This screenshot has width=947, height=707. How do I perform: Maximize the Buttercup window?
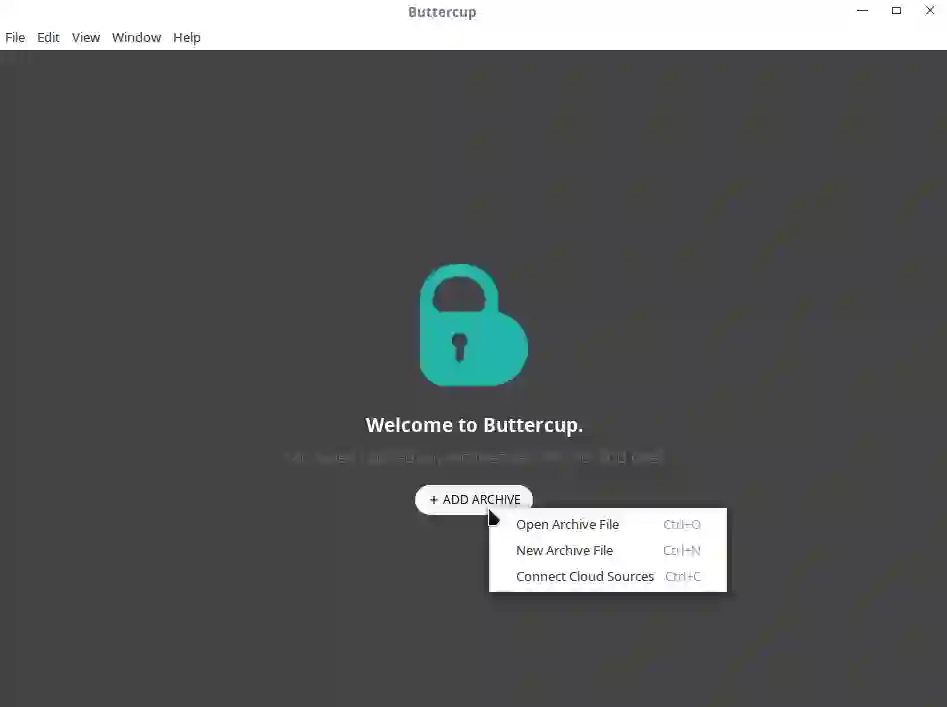tap(896, 10)
